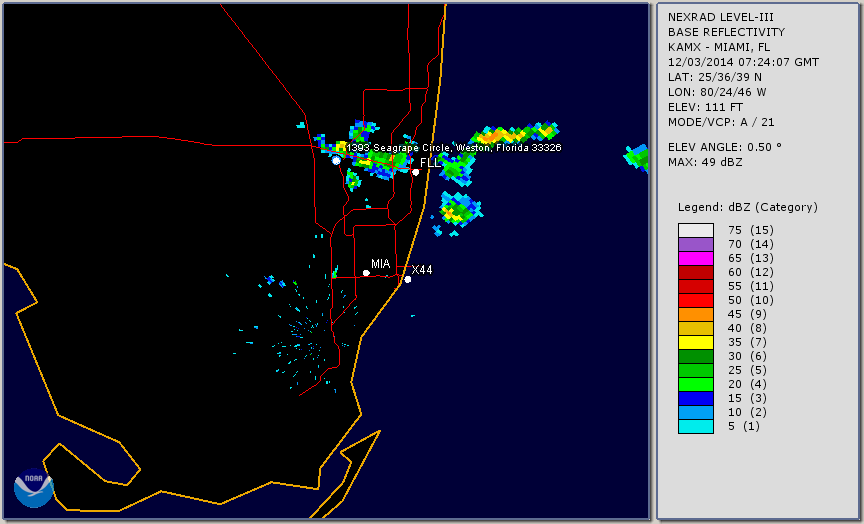Click the FLL airport marker dot
This screenshot has height=524, width=864.
[x=415, y=172]
